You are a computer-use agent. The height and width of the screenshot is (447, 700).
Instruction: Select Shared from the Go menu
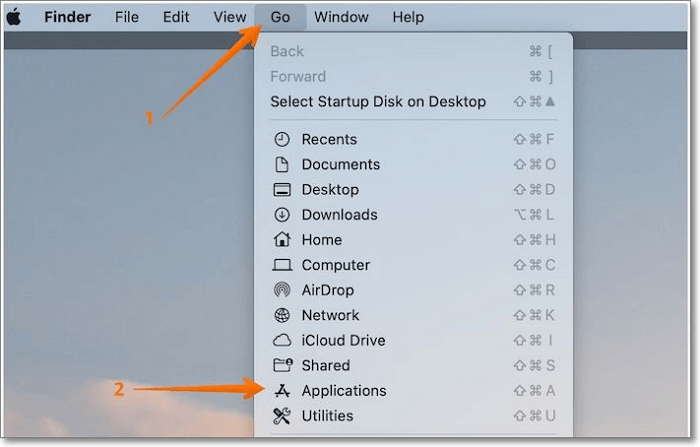pyautogui.click(x=326, y=365)
